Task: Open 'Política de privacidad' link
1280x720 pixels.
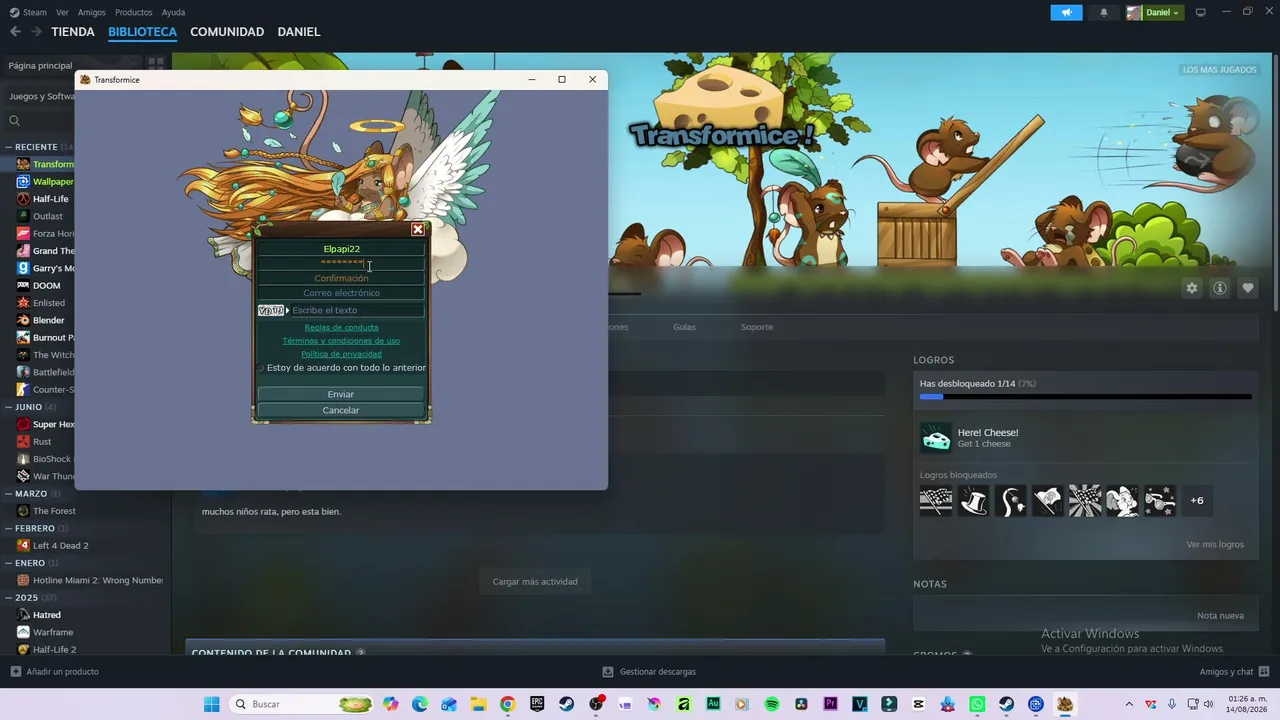Action: click(341, 354)
